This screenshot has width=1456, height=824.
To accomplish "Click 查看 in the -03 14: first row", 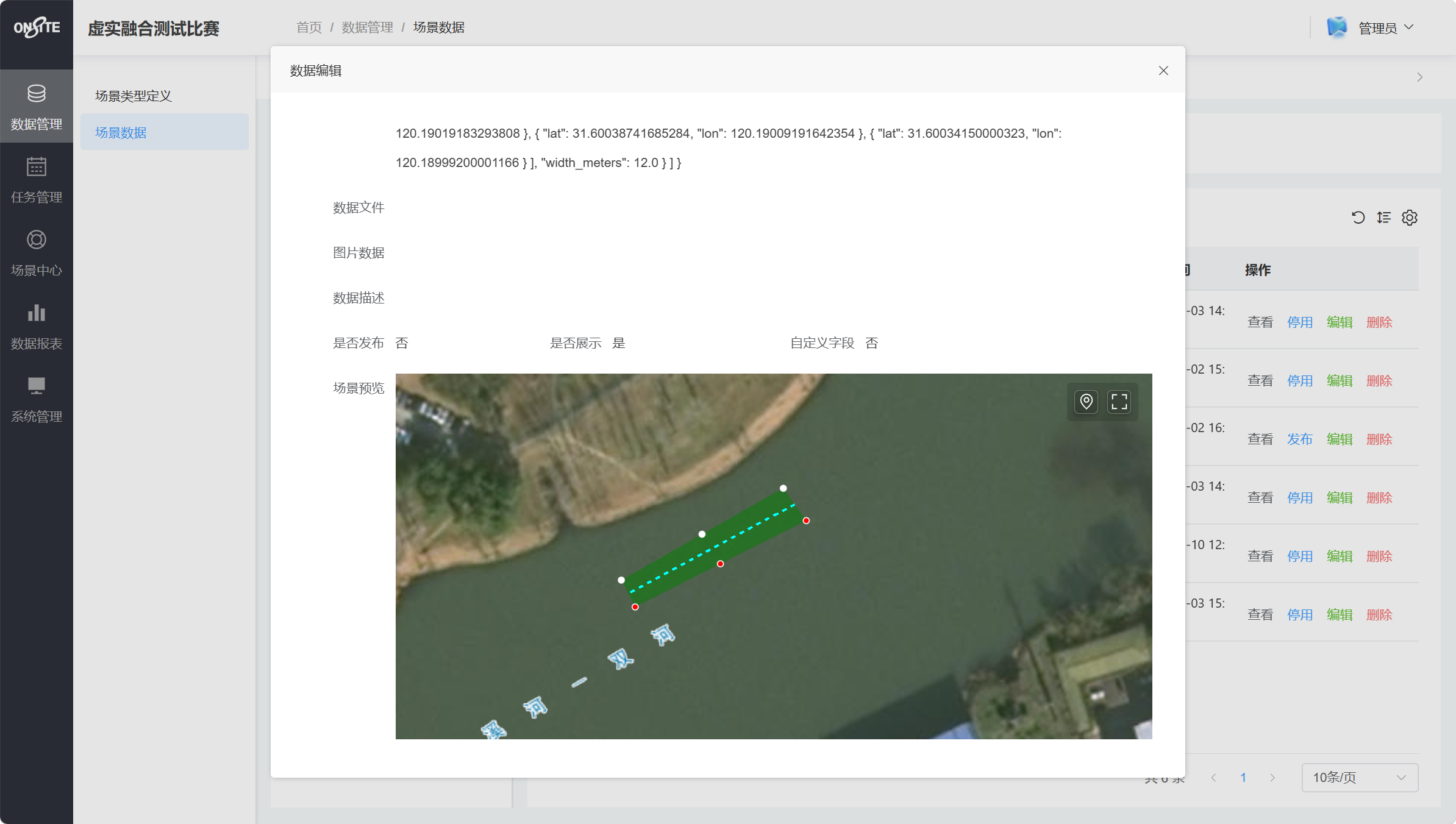I will (x=1260, y=322).
